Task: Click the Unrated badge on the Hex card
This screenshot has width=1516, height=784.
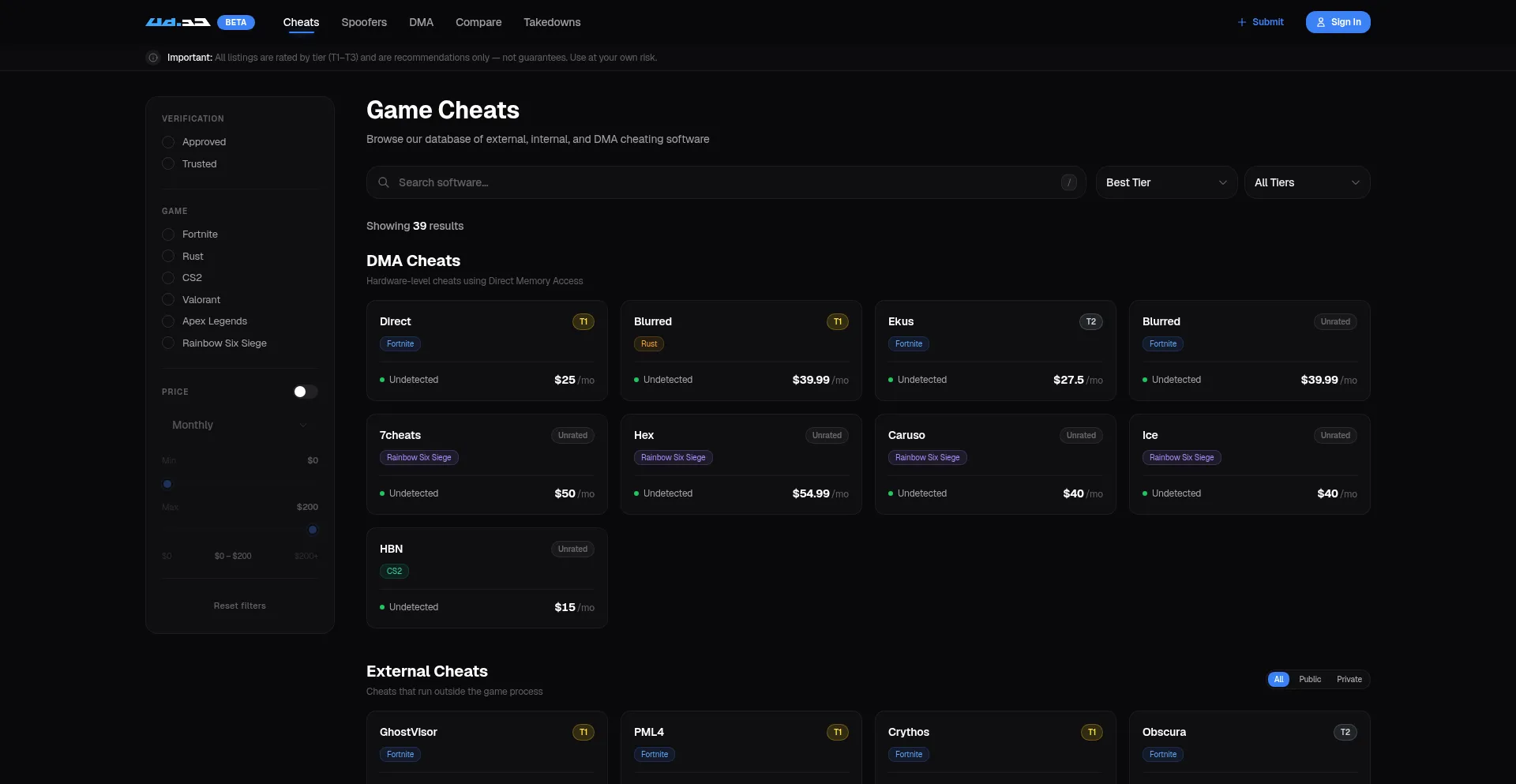Action: 827,435
